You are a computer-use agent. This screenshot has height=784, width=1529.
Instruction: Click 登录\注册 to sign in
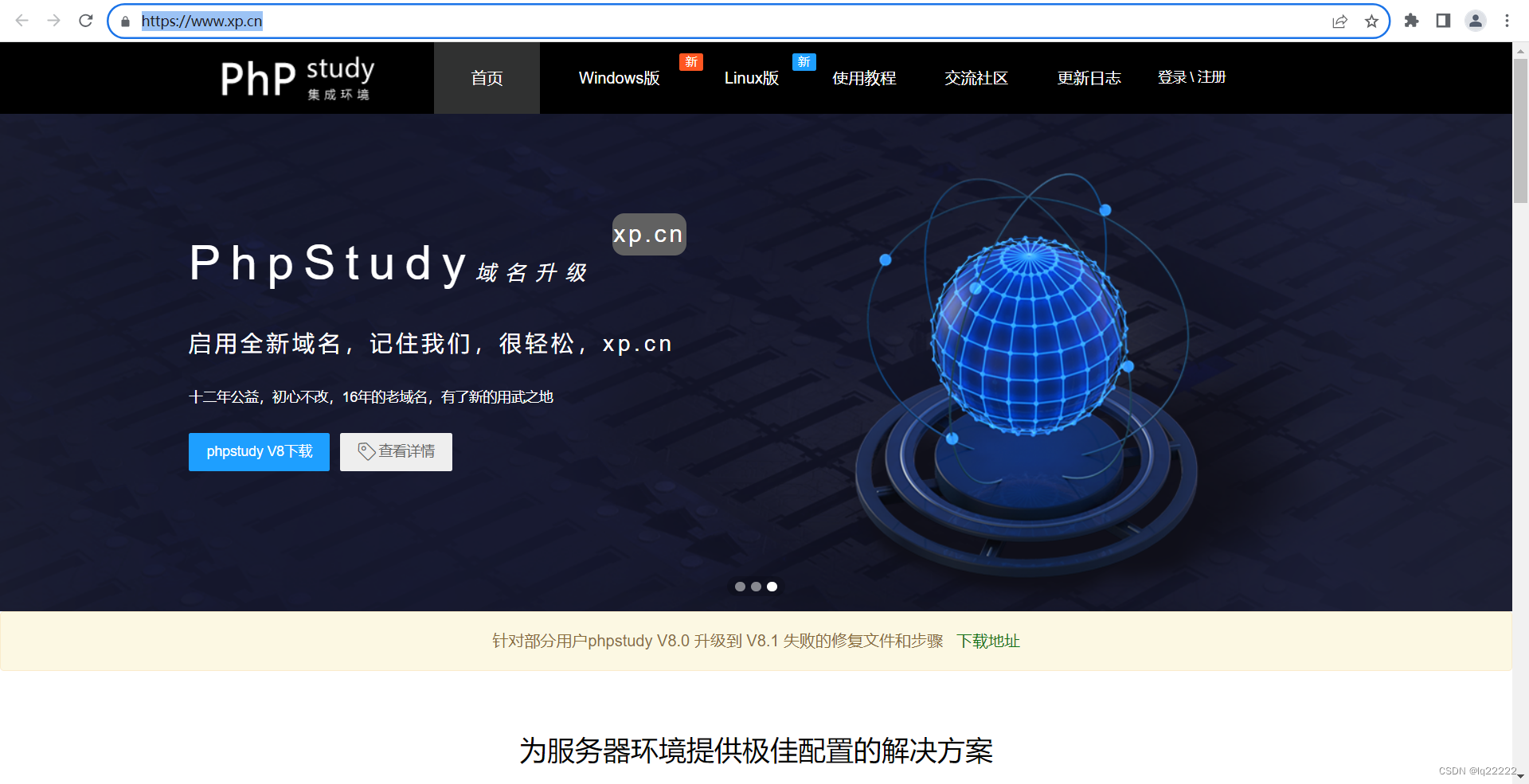(1192, 77)
